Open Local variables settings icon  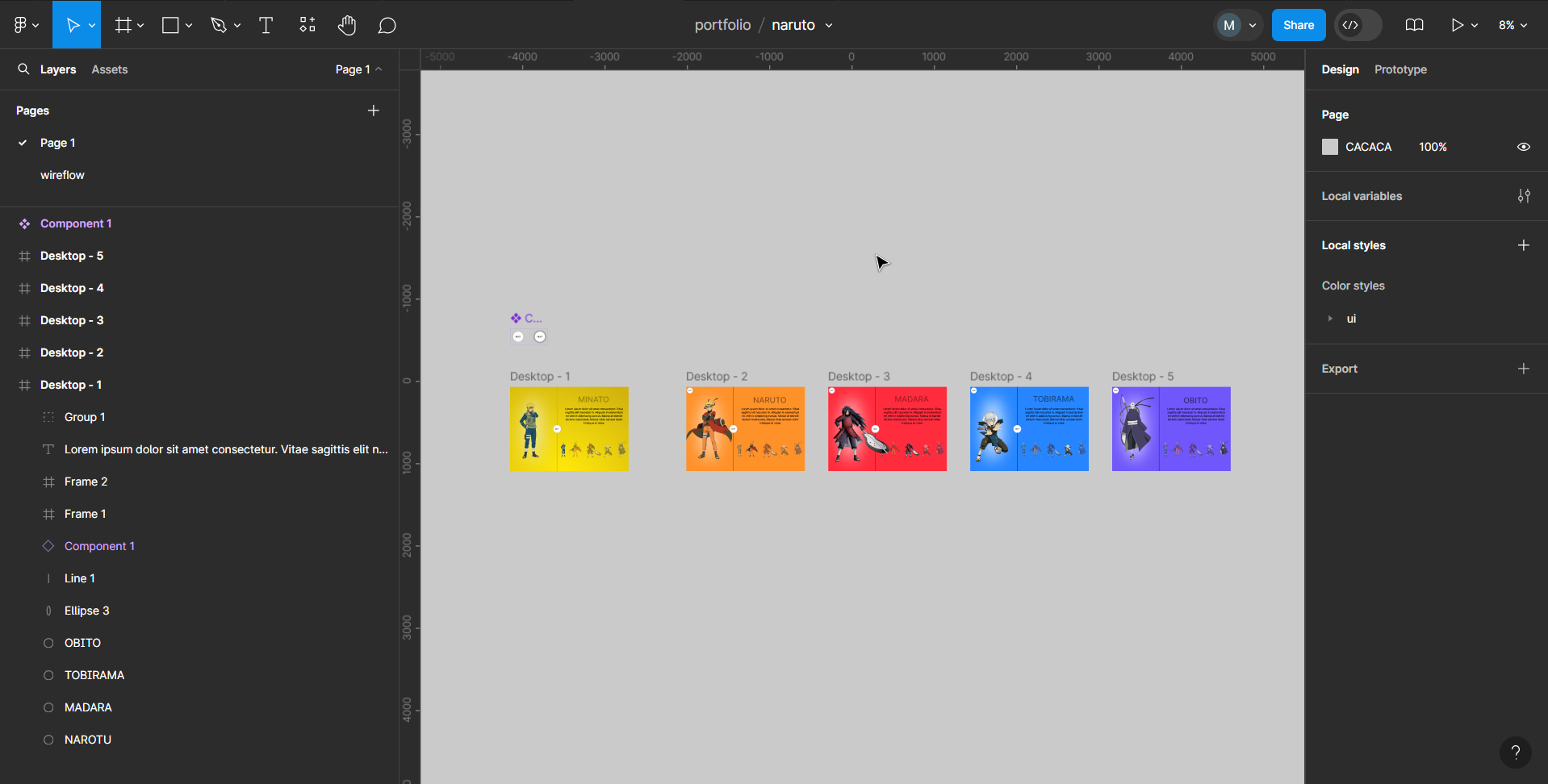1523,196
